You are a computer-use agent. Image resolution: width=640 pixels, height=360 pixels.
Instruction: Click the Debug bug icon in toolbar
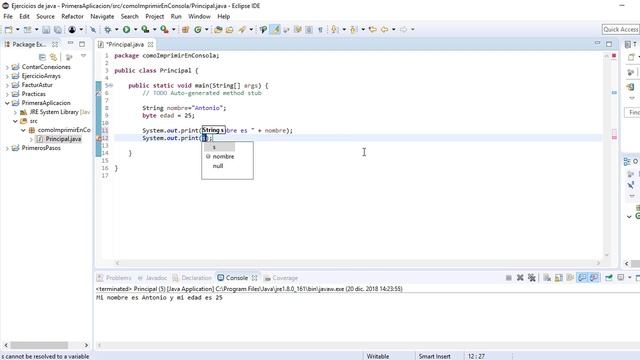108,30
